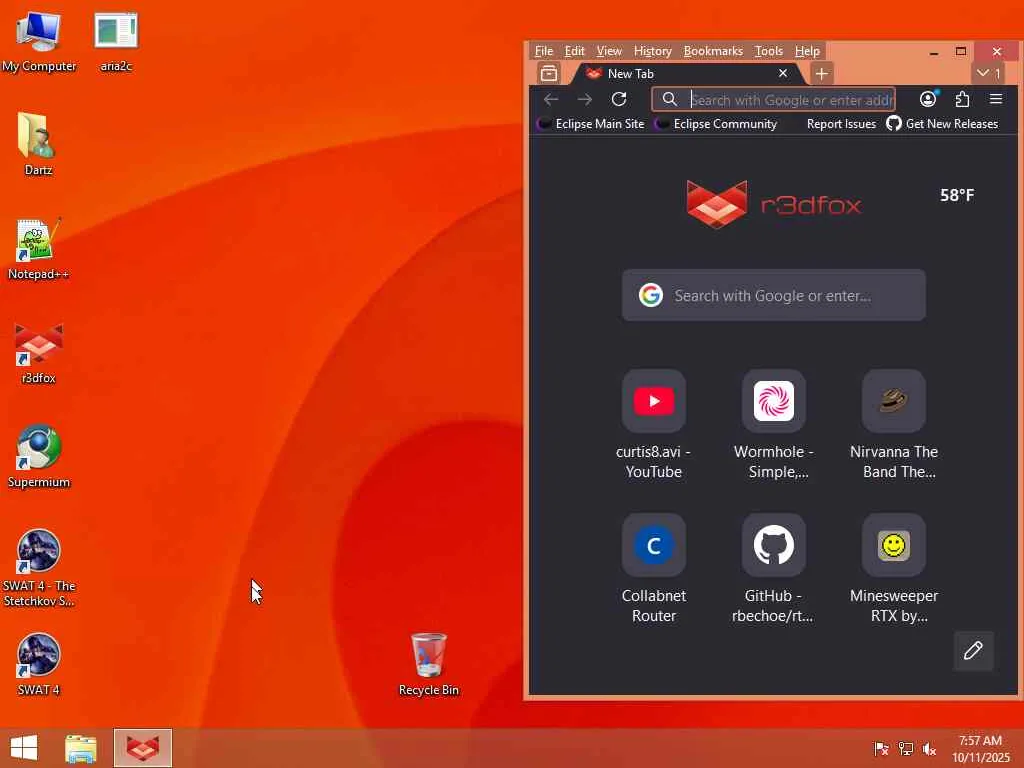Open the Help menu

[x=807, y=51]
